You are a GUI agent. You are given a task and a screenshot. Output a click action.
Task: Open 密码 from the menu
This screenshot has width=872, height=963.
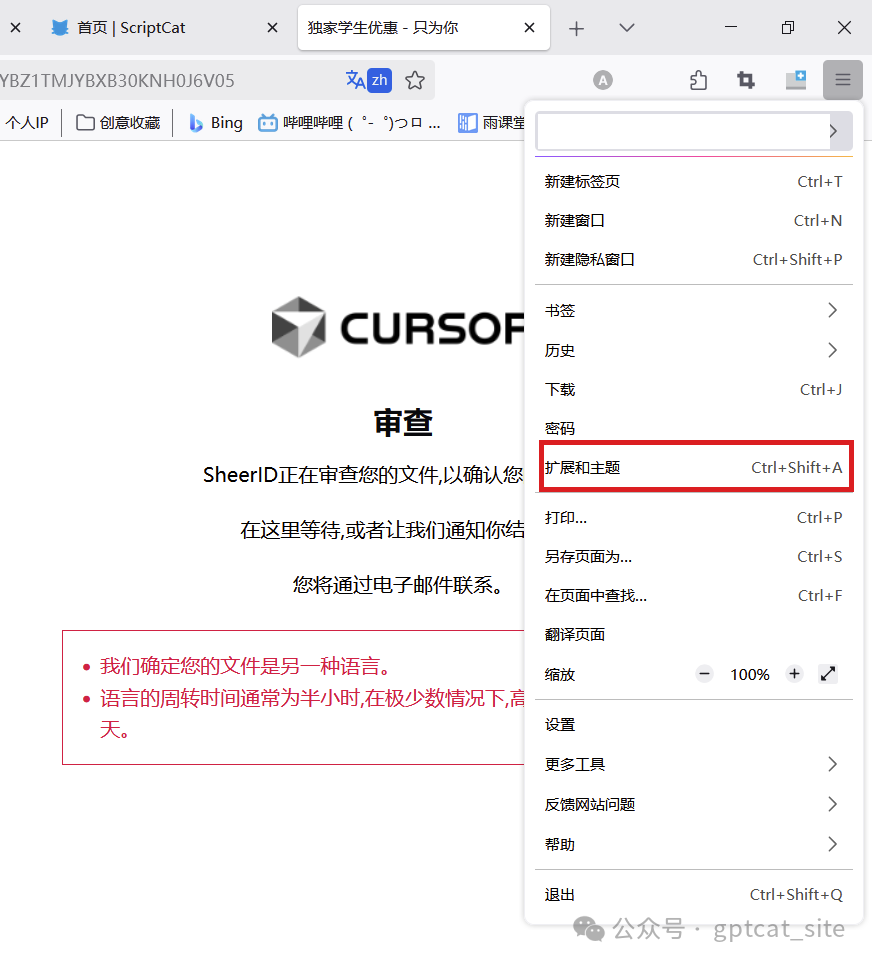[694, 429]
